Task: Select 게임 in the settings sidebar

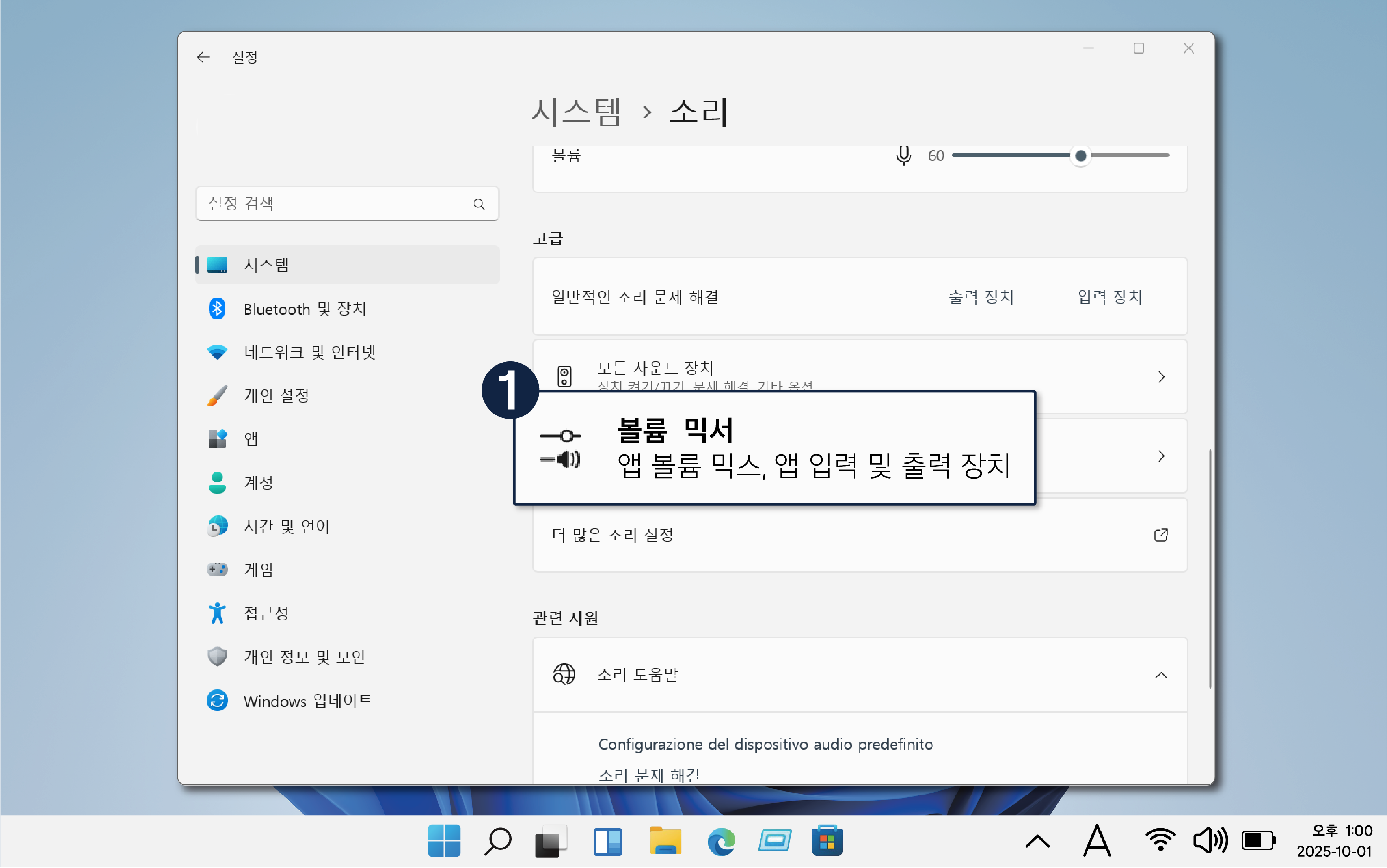Action: tap(258, 570)
